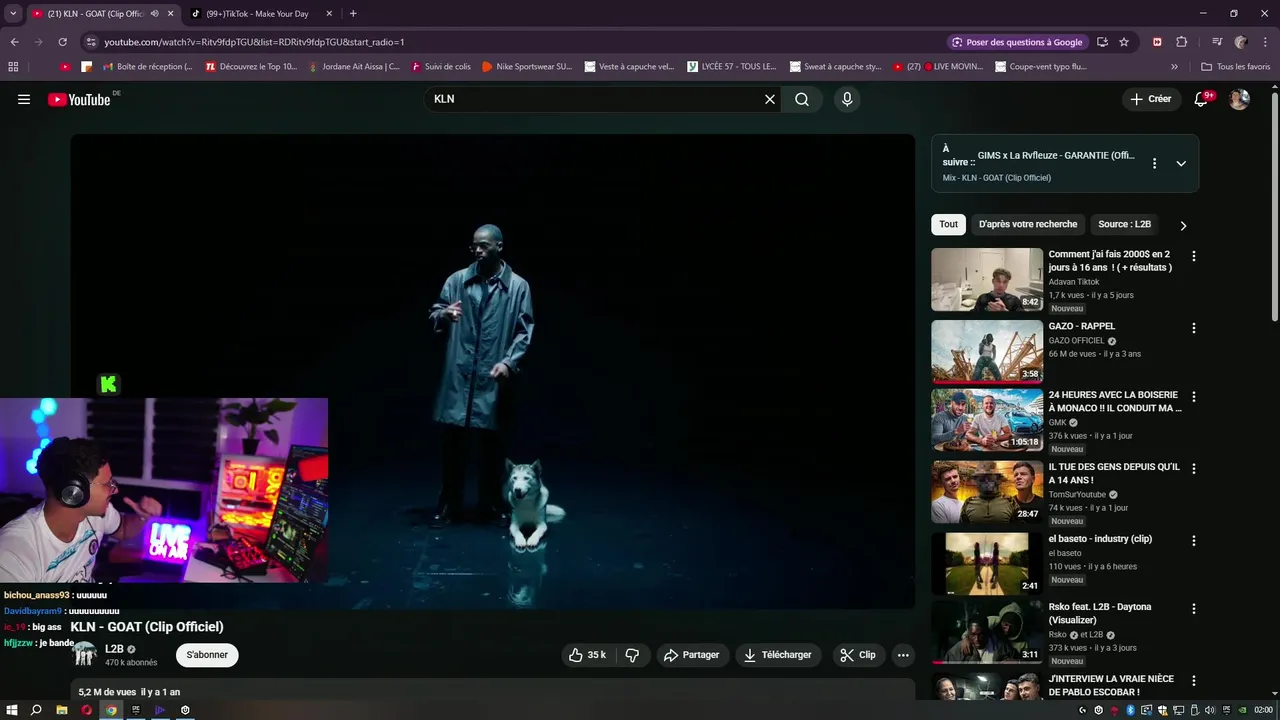Go back in Chrome
The height and width of the screenshot is (720, 1280).
pos(14,42)
